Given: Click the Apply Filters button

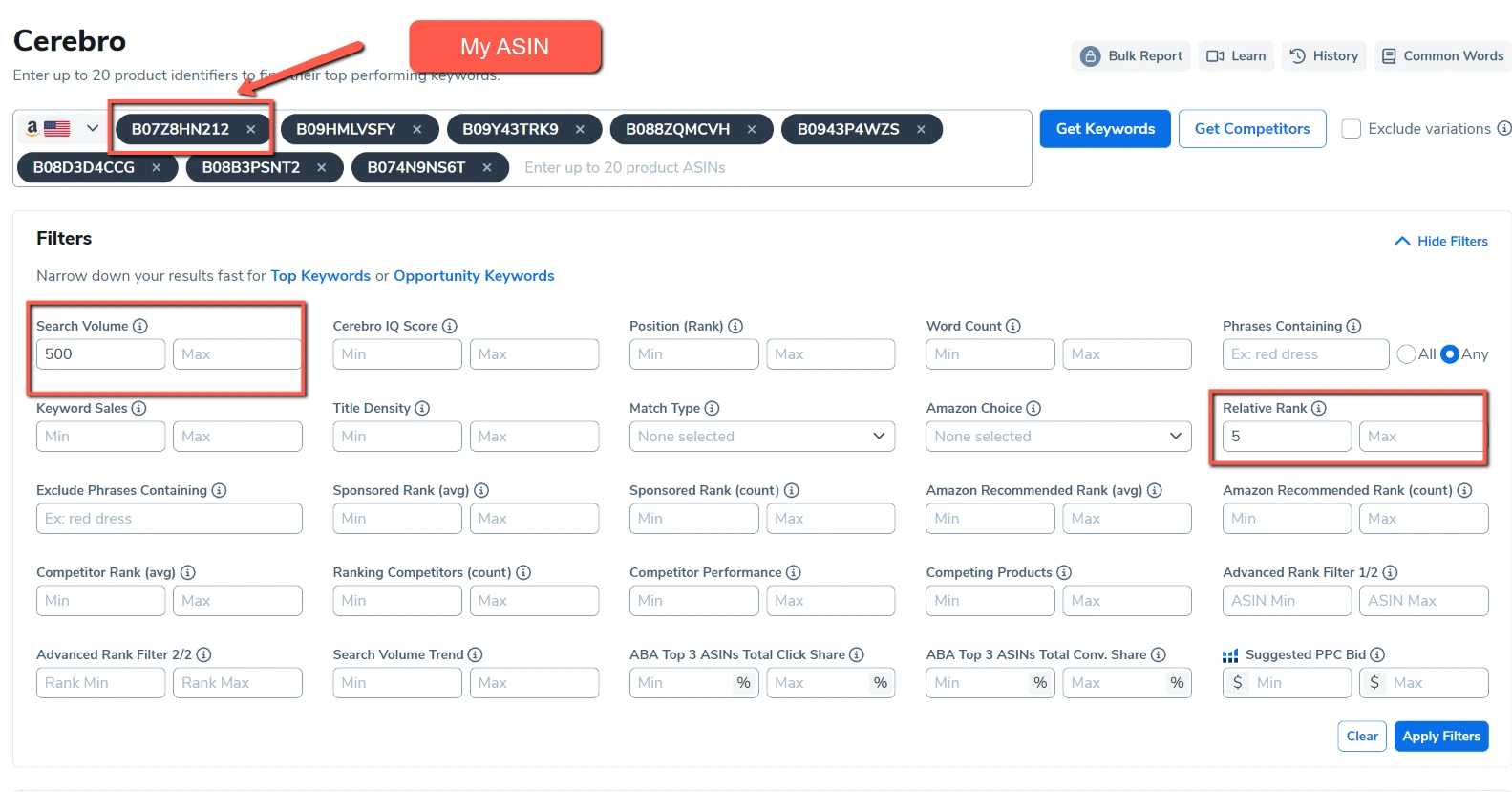Looking at the screenshot, I should point(1440,737).
